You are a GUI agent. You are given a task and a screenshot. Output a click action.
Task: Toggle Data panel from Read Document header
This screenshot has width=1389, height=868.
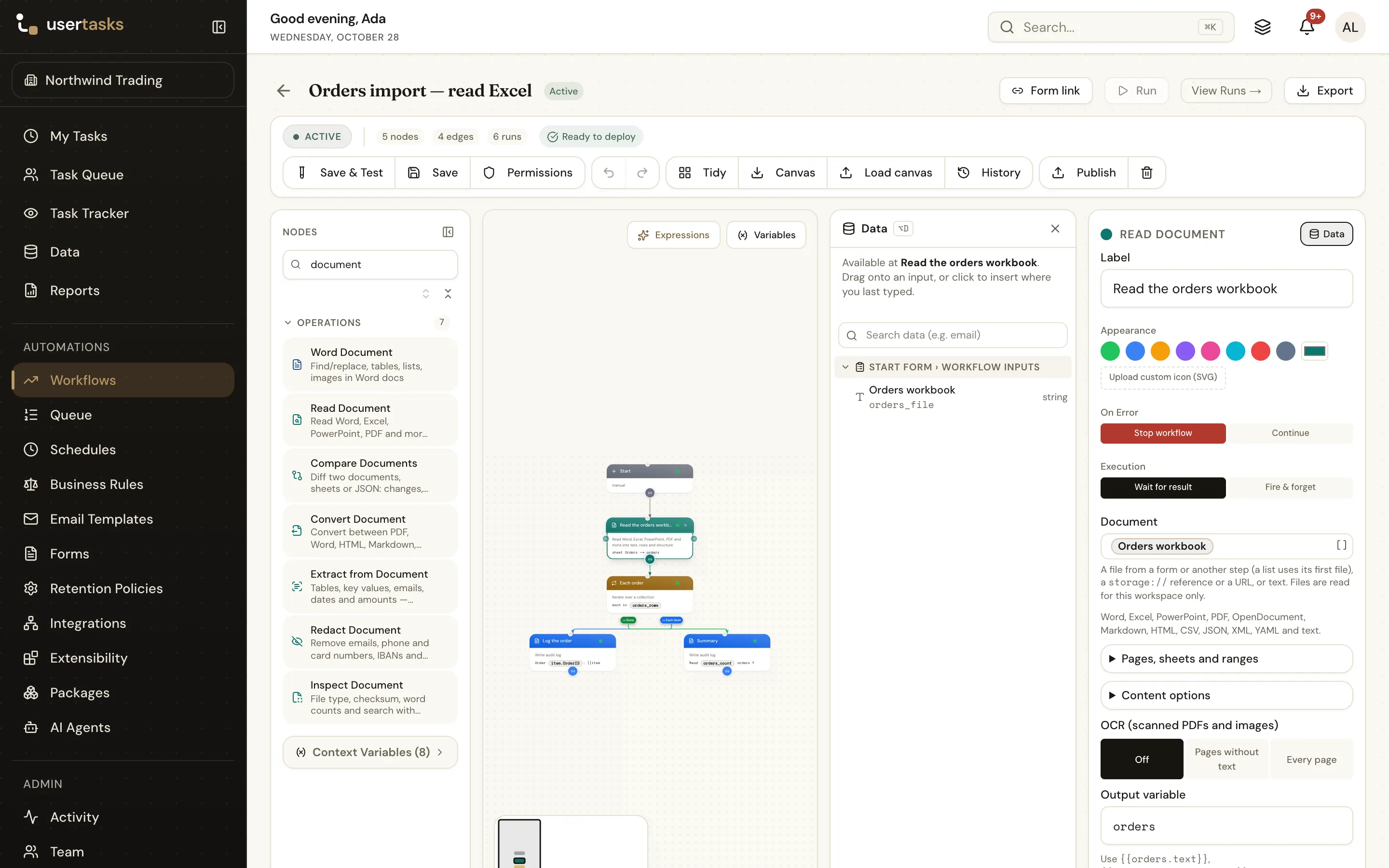1326,234
